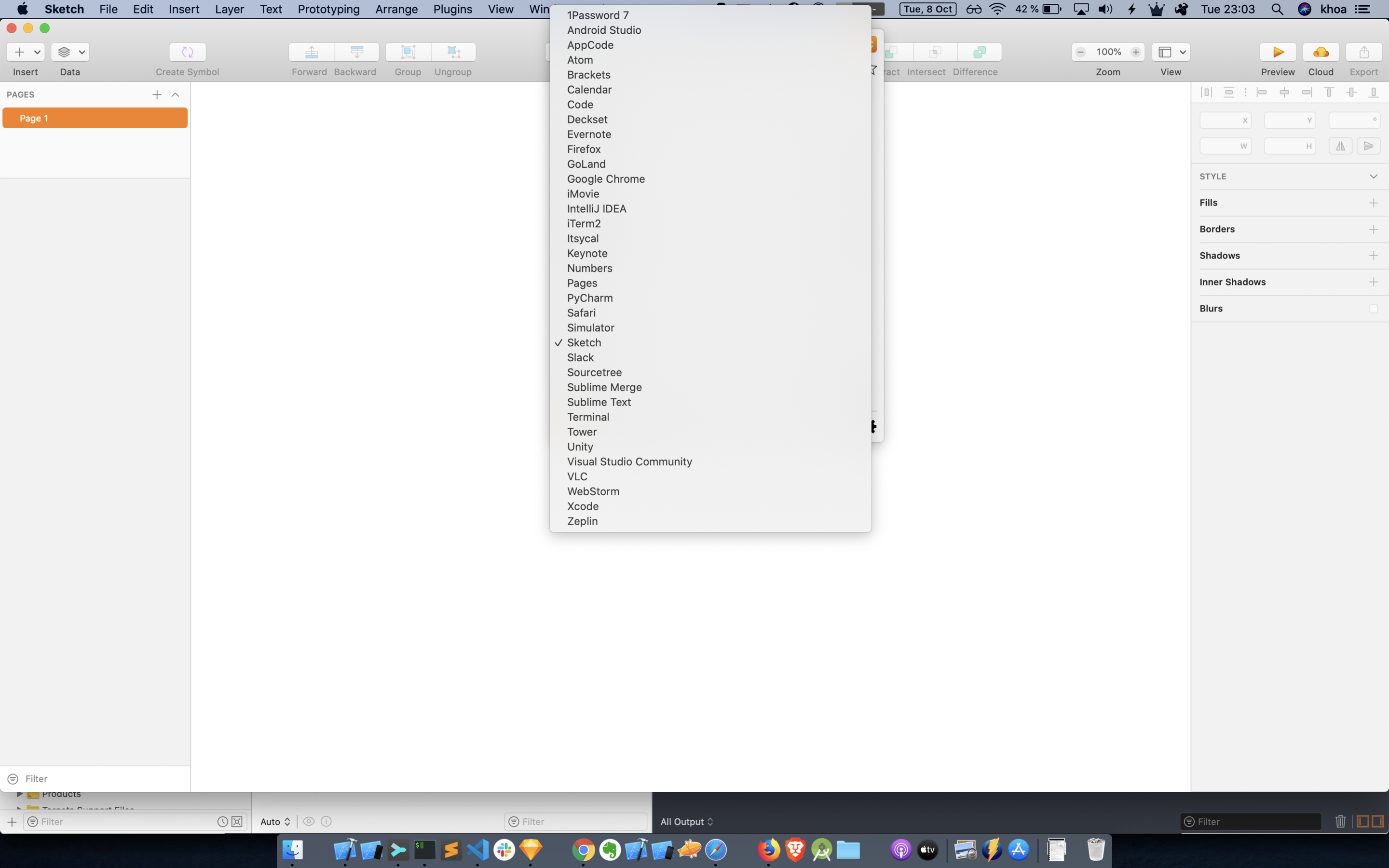Image resolution: width=1389 pixels, height=868 pixels.
Task: Toggle the eye visibility icon in debug bar
Action: tap(309, 822)
